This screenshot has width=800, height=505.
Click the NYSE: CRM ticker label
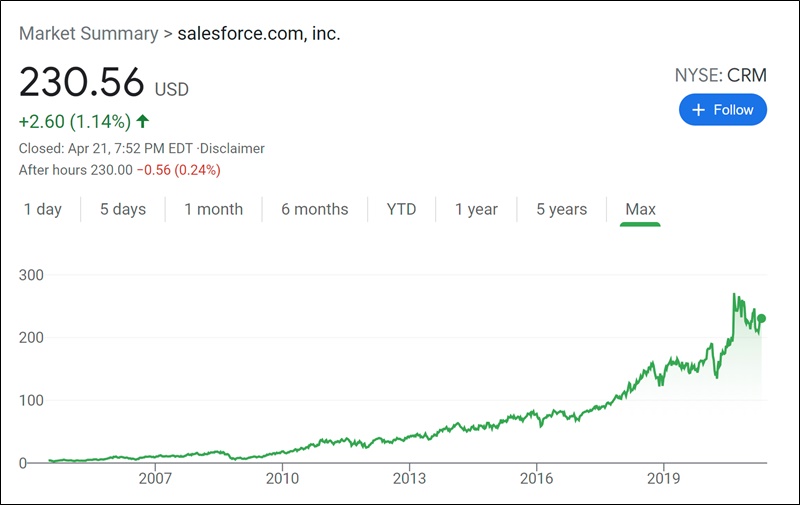[x=722, y=76]
